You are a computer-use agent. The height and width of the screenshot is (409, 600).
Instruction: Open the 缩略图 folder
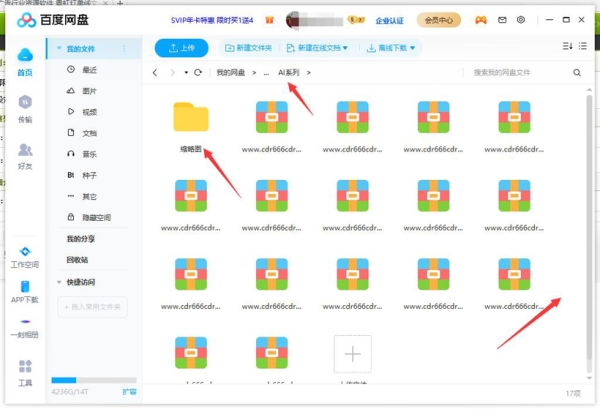pos(191,127)
